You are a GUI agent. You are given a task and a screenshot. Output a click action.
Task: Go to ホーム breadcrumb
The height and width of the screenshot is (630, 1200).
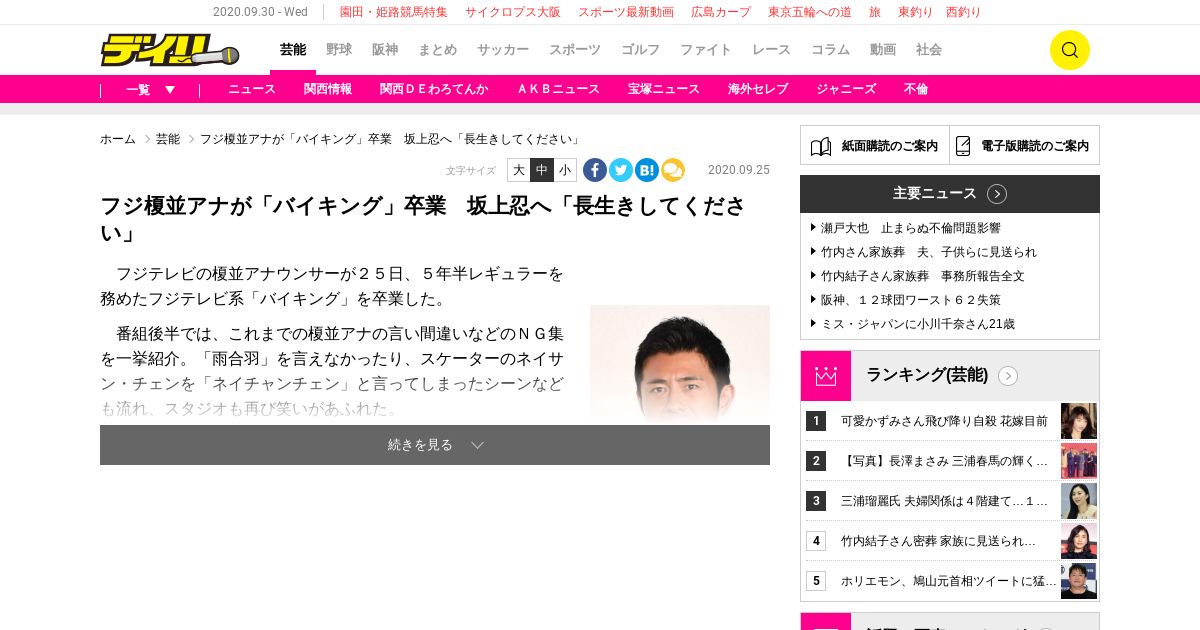[x=118, y=139]
